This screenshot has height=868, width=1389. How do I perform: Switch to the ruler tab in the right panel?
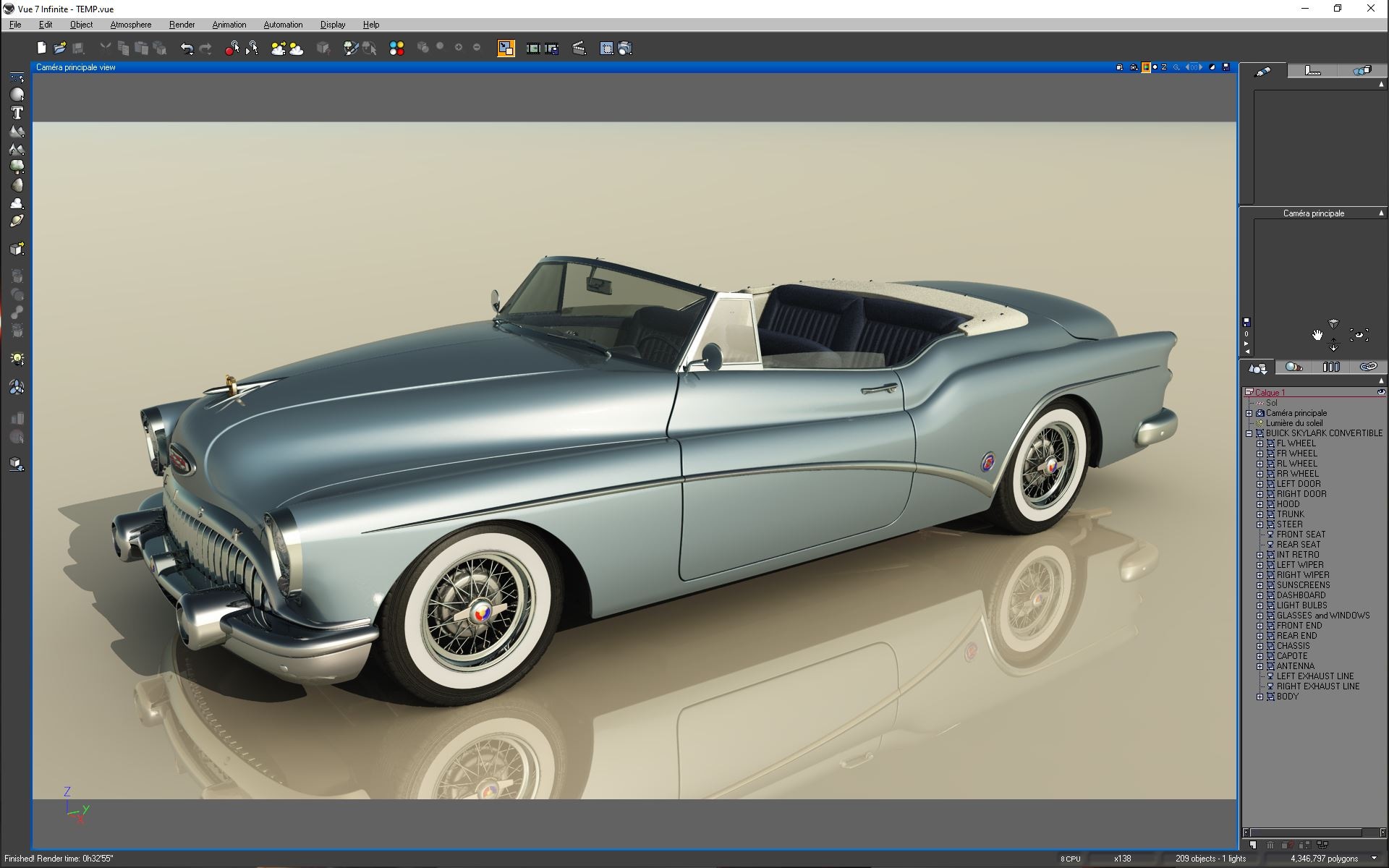pyautogui.click(x=1312, y=70)
